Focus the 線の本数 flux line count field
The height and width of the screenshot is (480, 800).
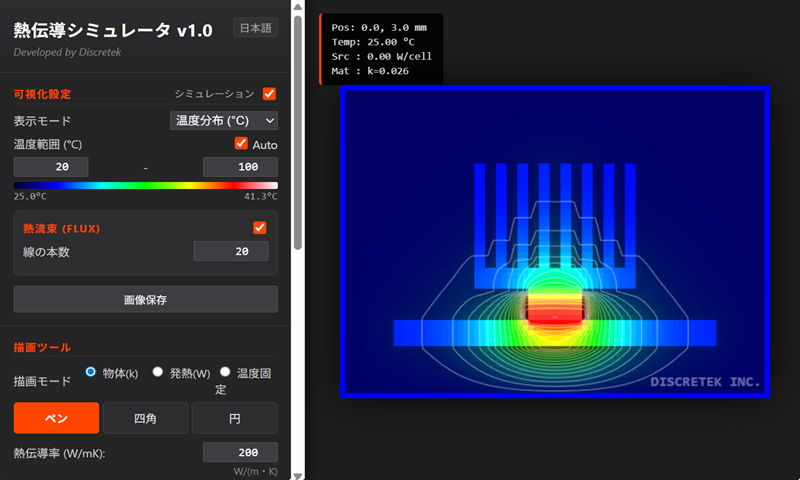(235, 252)
